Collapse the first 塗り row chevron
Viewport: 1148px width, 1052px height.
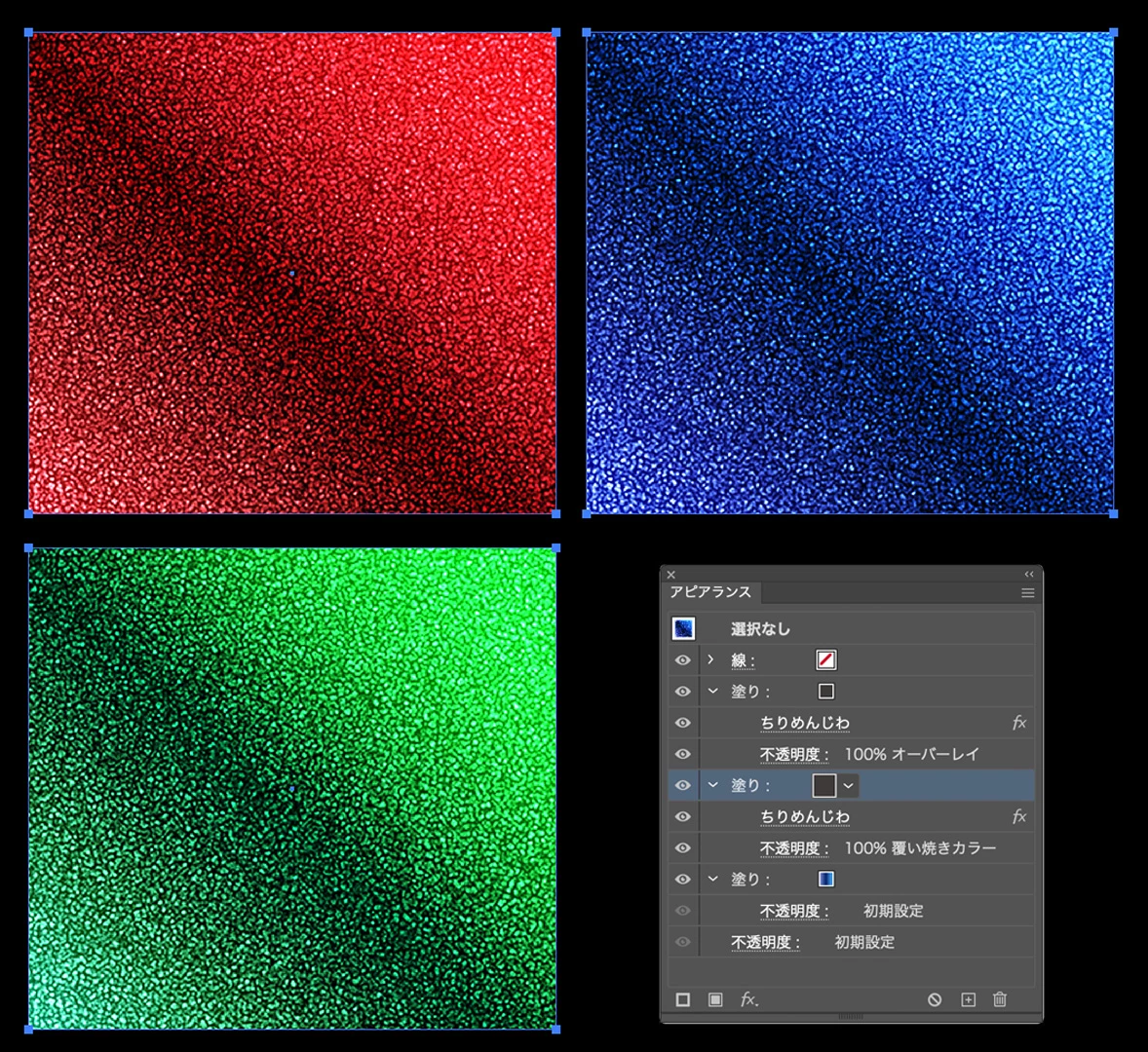[713, 692]
